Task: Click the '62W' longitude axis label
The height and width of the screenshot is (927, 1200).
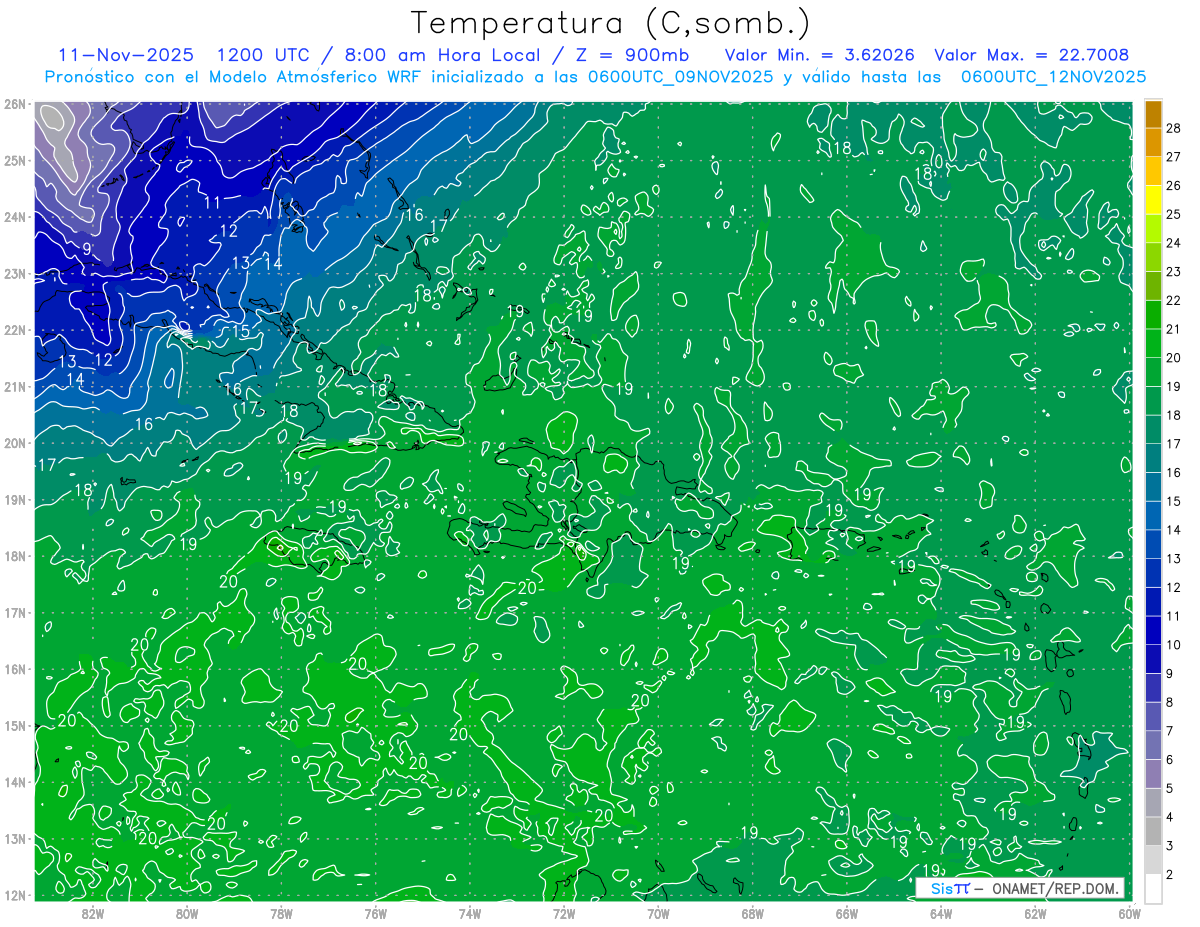Action: (x=1035, y=912)
